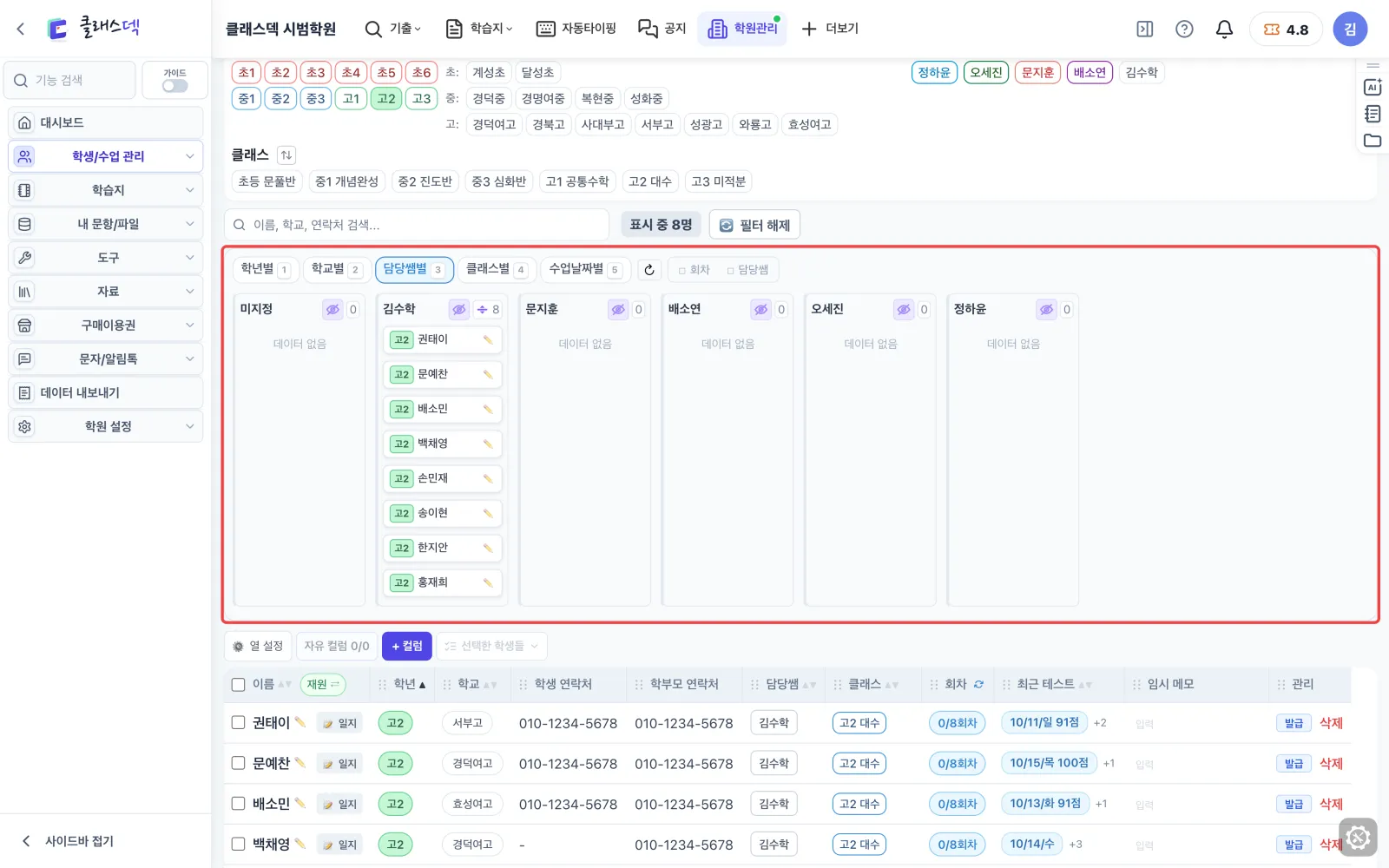
Task: Toggle visibility of 문지훈 column
Action: 618,309
